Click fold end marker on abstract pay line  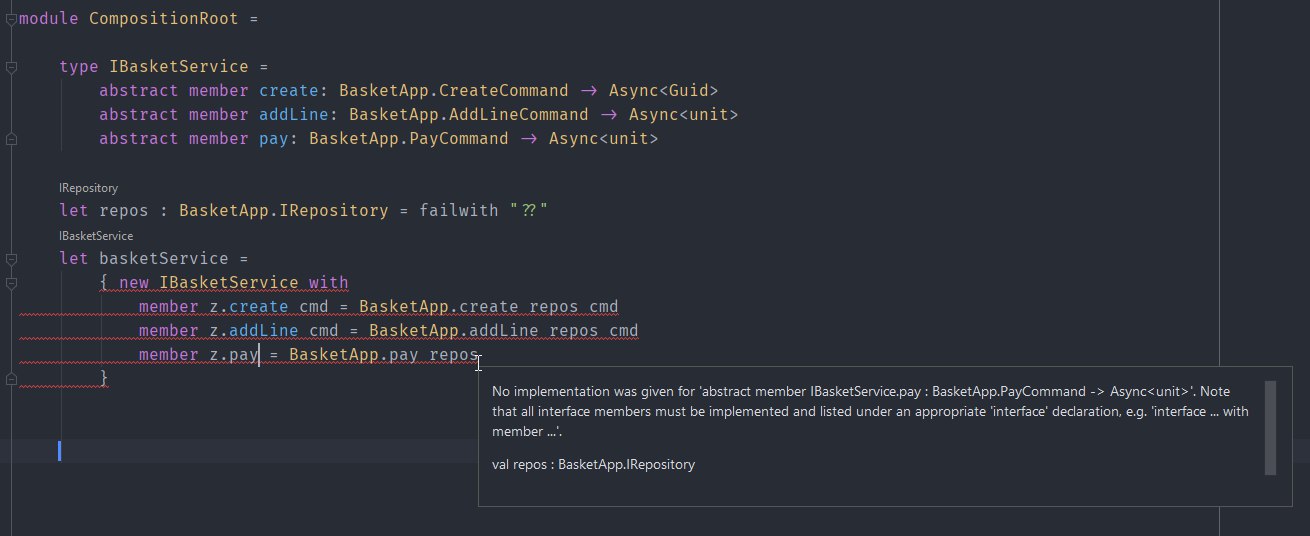click(10, 139)
